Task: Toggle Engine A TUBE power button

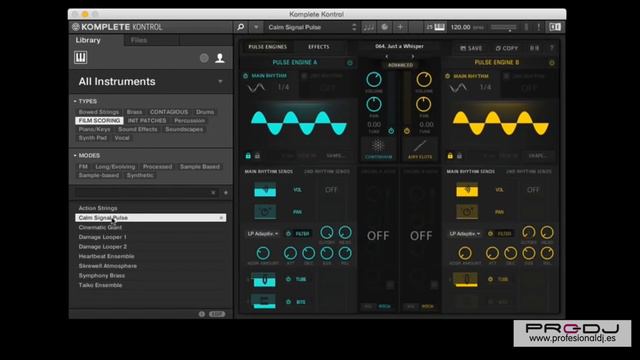Action: (289, 279)
